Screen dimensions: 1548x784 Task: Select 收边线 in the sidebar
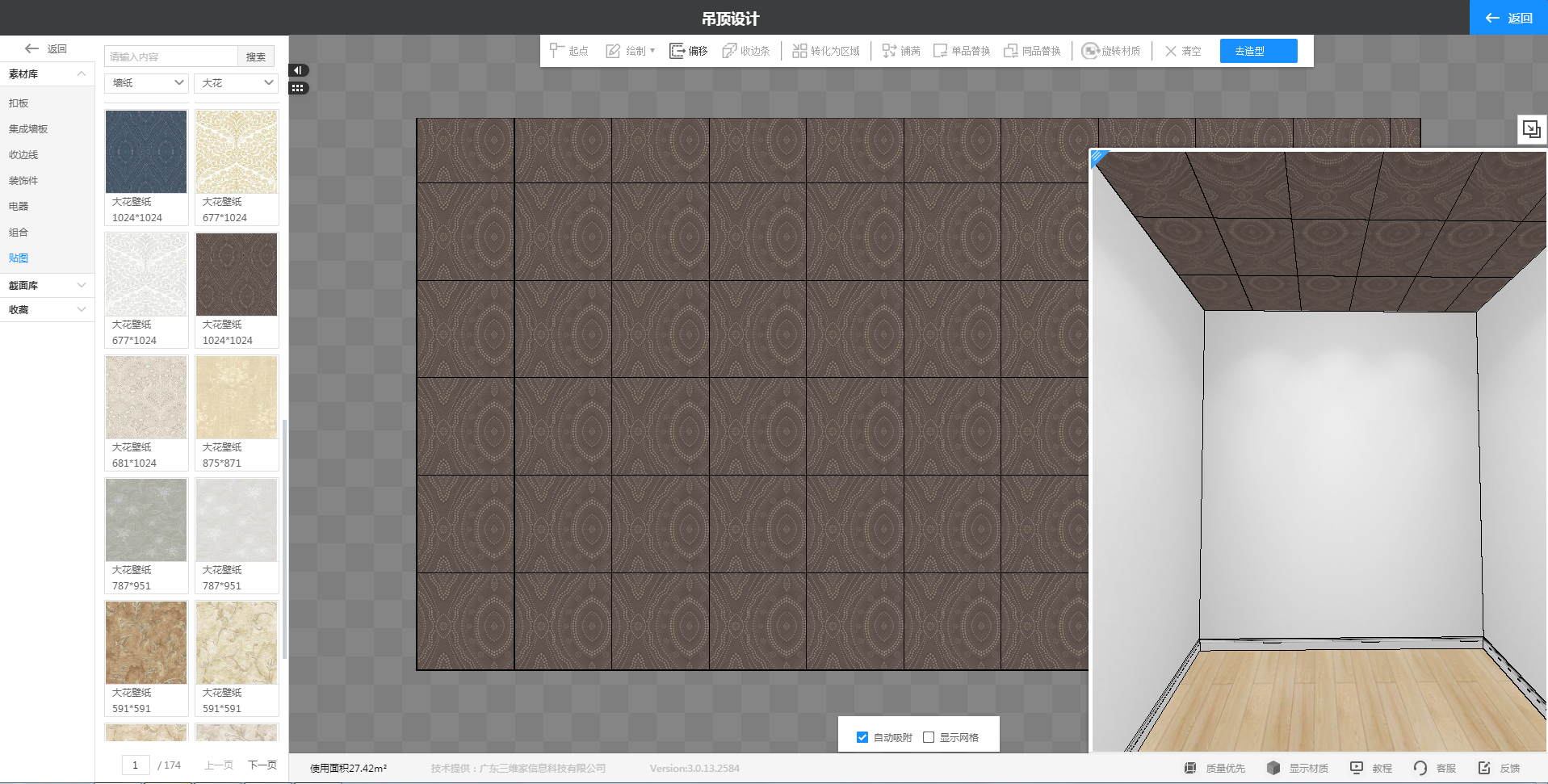pos(23,155)
